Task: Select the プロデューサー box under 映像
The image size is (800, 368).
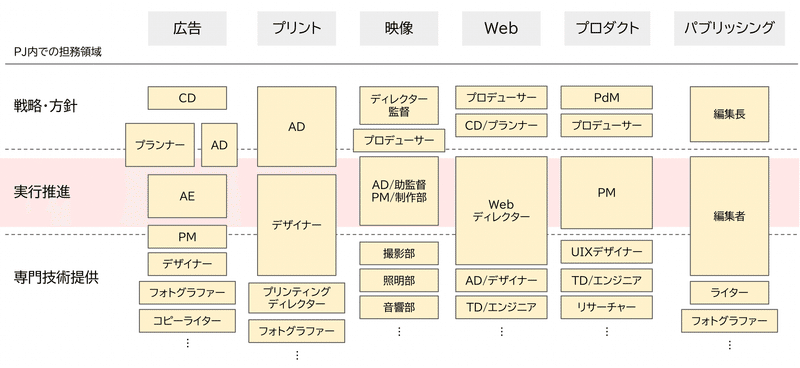Action: pyautogui.click(x=399, y=140)
